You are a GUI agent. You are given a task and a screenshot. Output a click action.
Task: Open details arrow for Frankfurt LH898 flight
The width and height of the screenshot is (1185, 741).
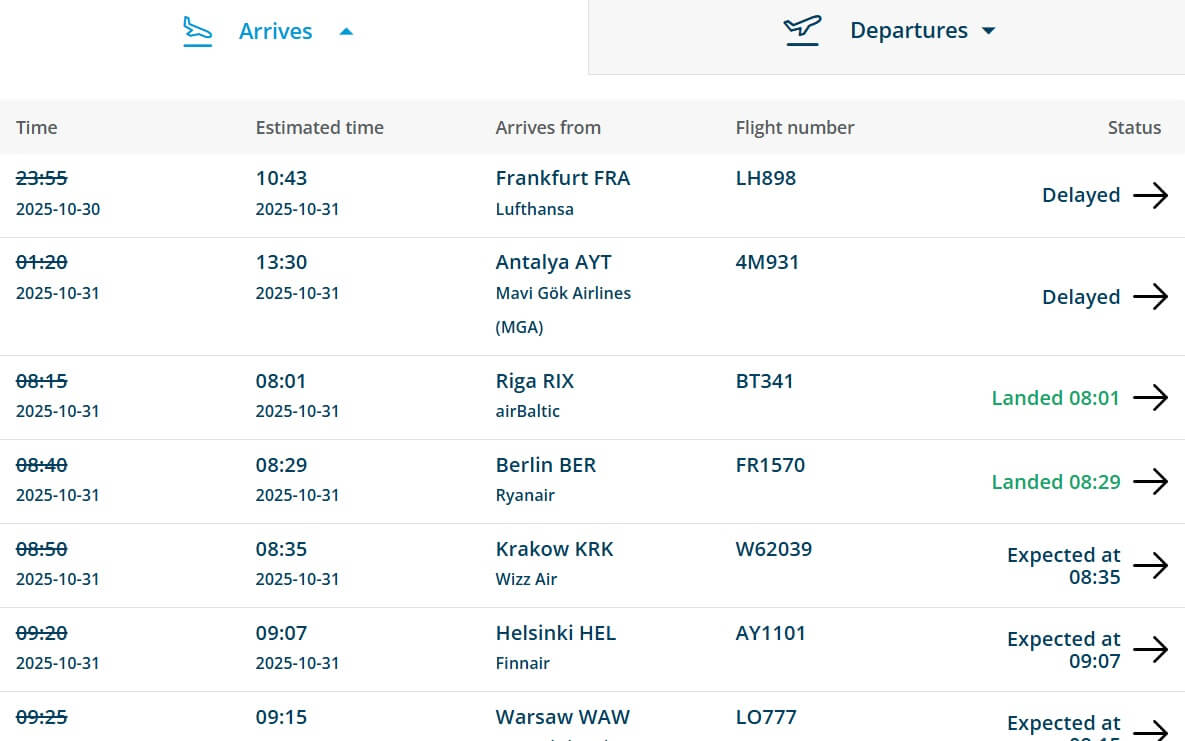tap(1150, 195)
